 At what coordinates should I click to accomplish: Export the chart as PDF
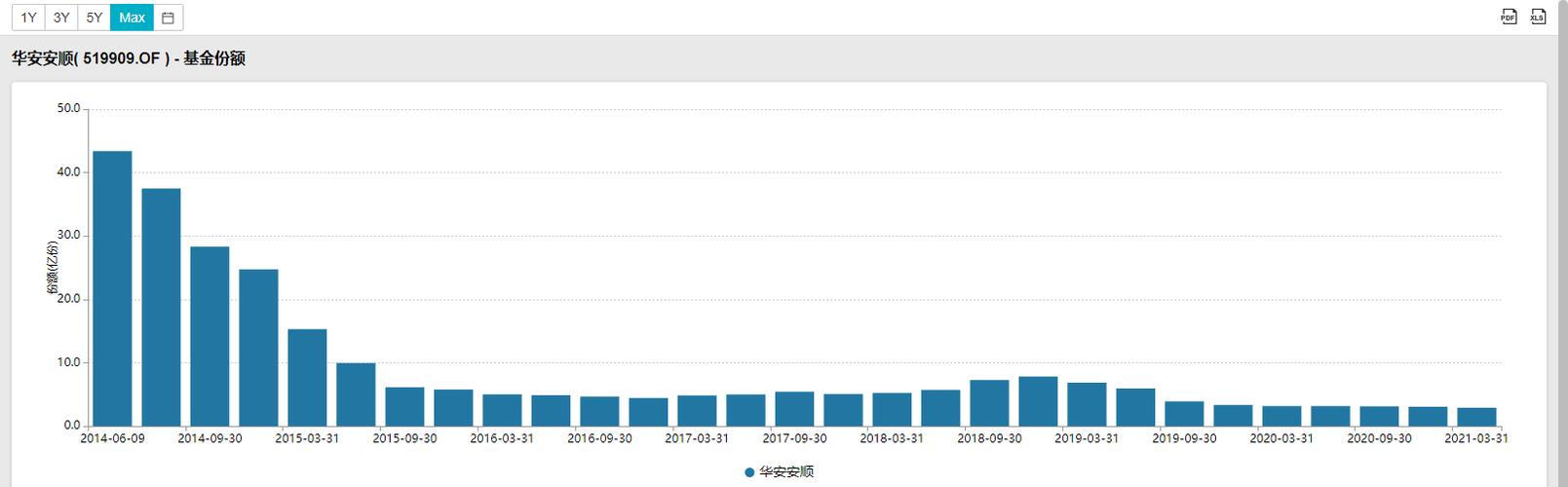pos(1509,17)
